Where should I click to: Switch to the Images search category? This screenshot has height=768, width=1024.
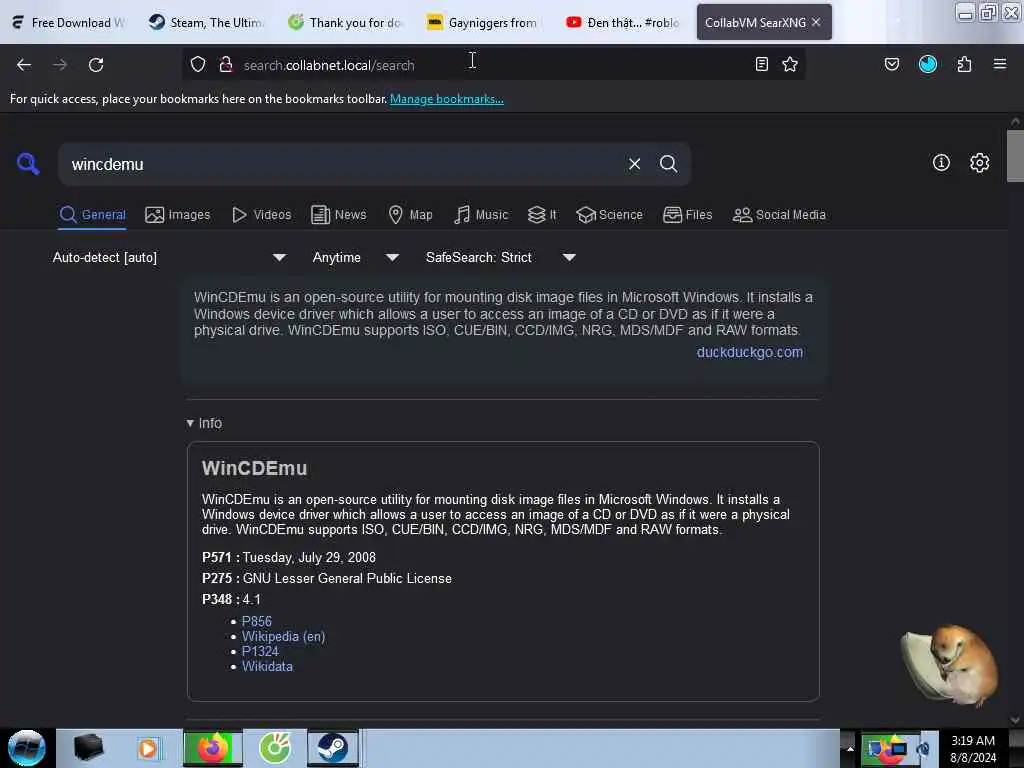click(x=178, y=215)
